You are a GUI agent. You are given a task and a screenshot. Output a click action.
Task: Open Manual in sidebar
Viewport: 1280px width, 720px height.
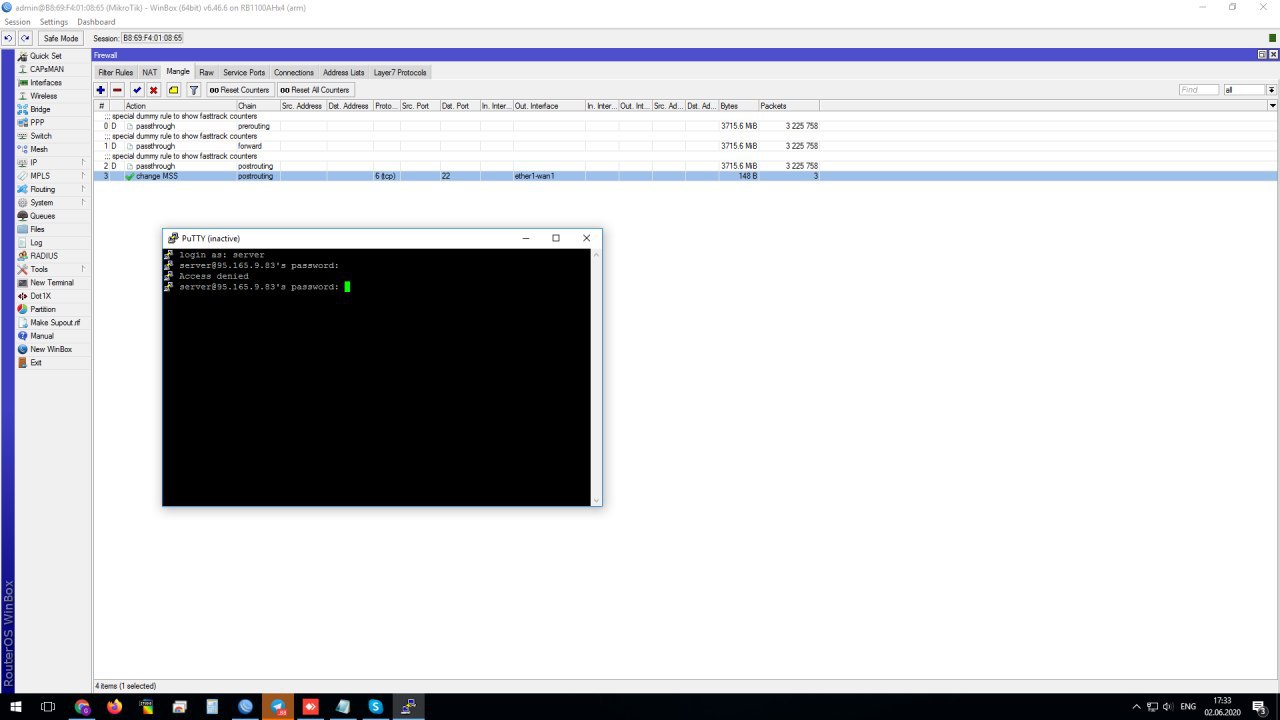point(41,336)
